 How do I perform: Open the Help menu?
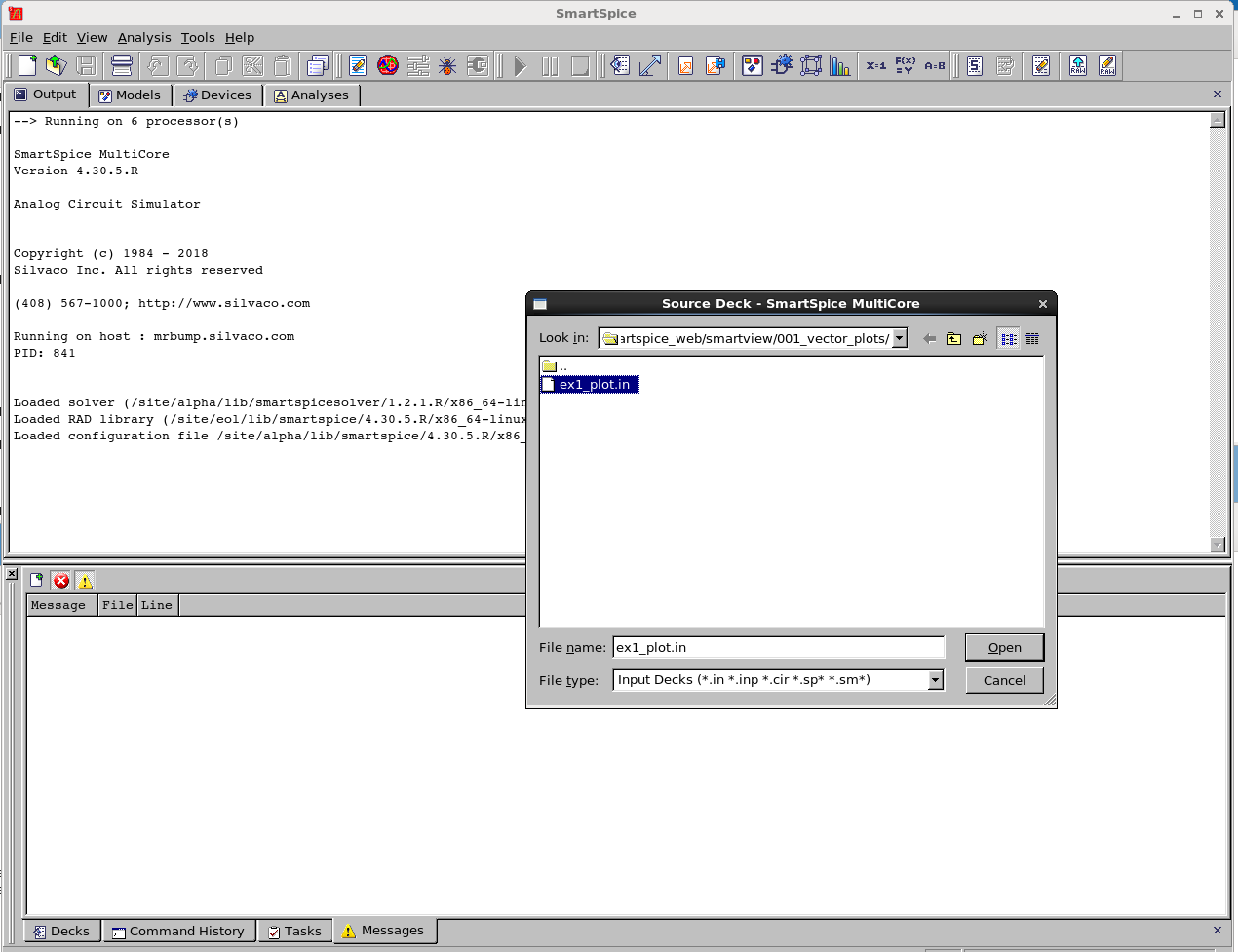[240, 37]
